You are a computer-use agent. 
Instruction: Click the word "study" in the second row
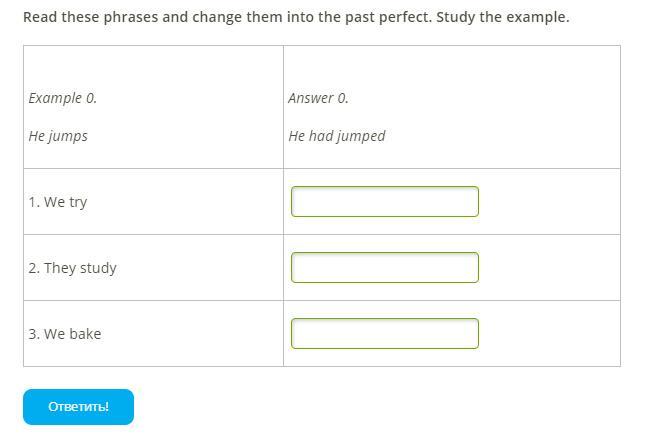tap(97, 268)
